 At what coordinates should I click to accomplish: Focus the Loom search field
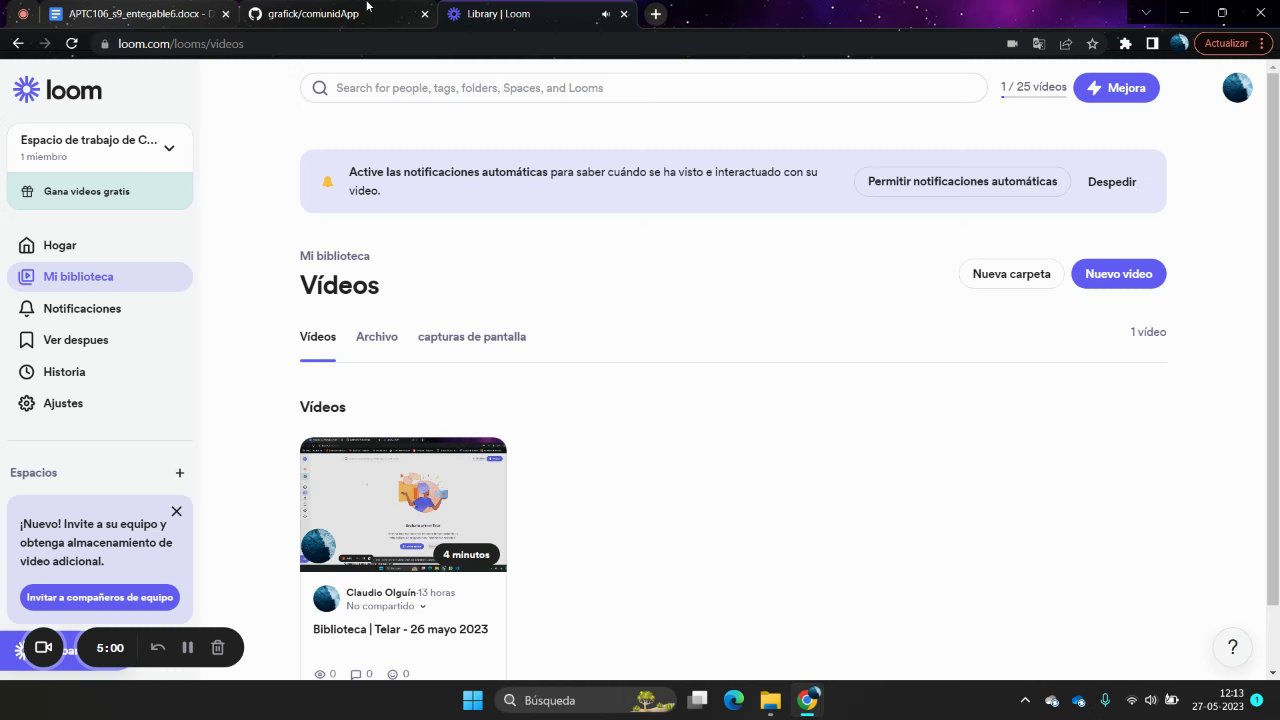click(643, 88)
